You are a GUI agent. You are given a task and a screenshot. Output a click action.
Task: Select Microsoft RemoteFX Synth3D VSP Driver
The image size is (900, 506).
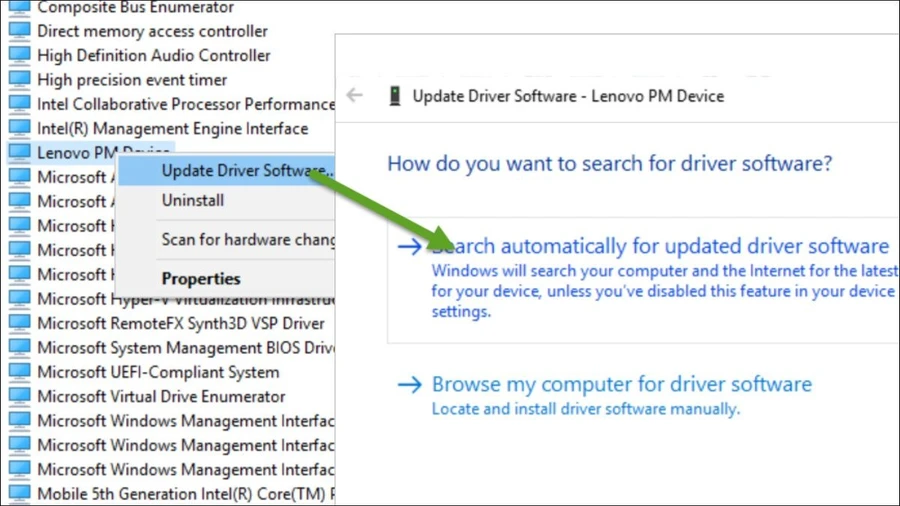181,323
